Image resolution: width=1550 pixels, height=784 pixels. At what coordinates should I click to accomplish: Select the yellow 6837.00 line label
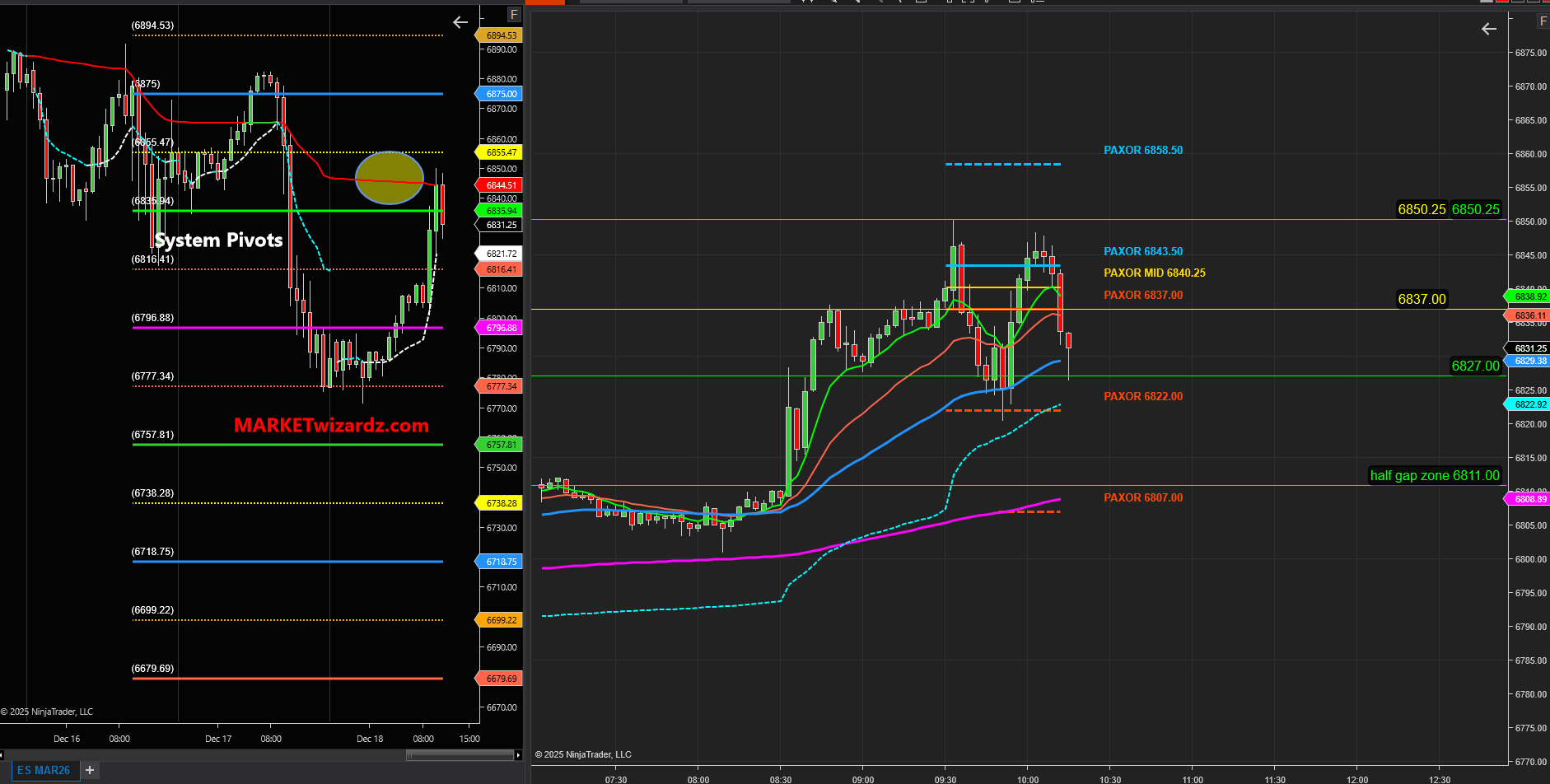(1422, 299)
